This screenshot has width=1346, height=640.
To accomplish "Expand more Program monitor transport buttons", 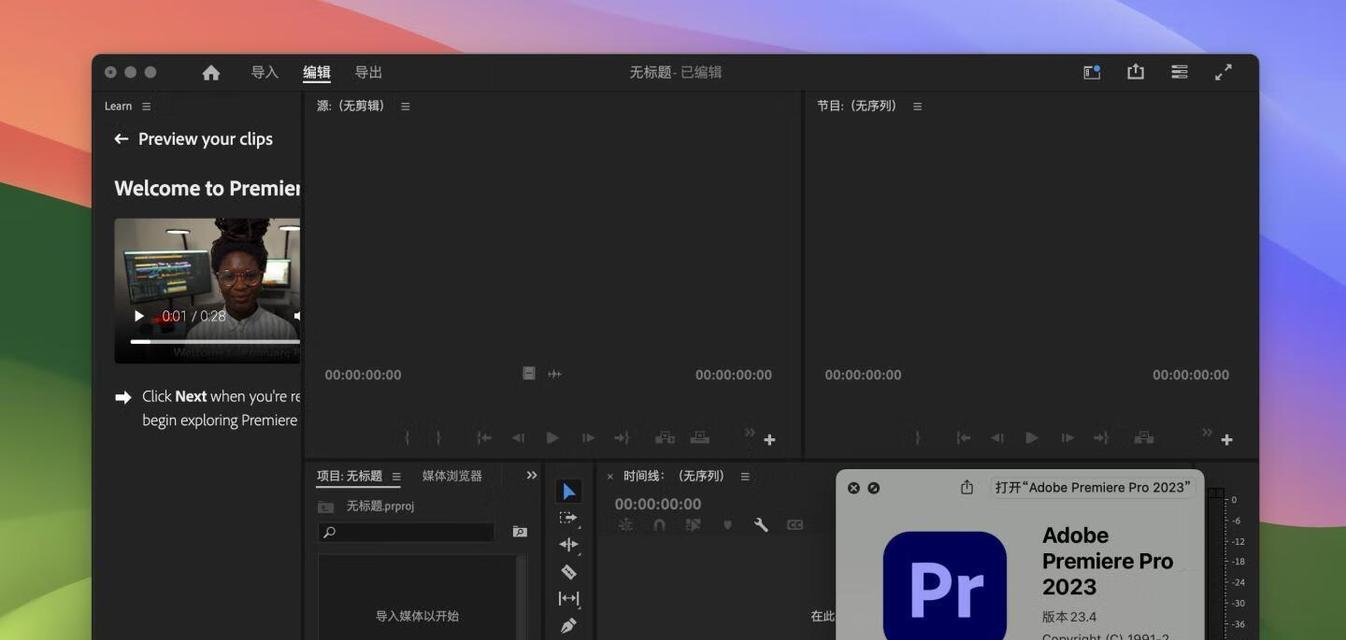I will (x=1207, y=432).
